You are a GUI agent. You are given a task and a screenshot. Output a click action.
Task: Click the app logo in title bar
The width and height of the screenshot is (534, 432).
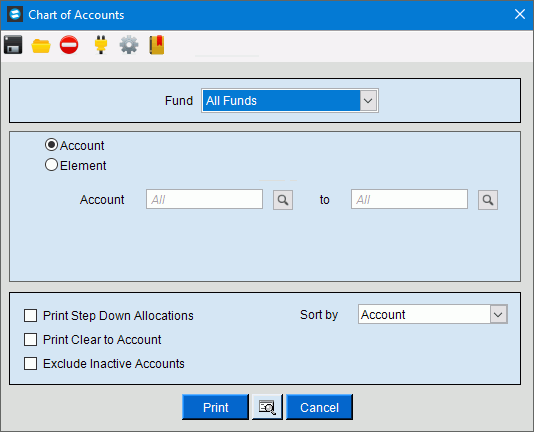(15, 14)
